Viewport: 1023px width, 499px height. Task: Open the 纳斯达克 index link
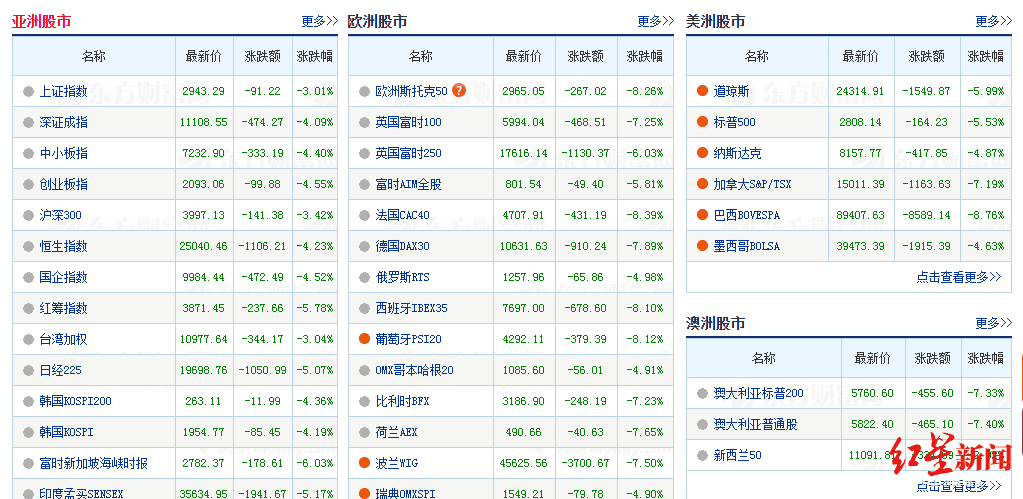click(x=737, y=153)
